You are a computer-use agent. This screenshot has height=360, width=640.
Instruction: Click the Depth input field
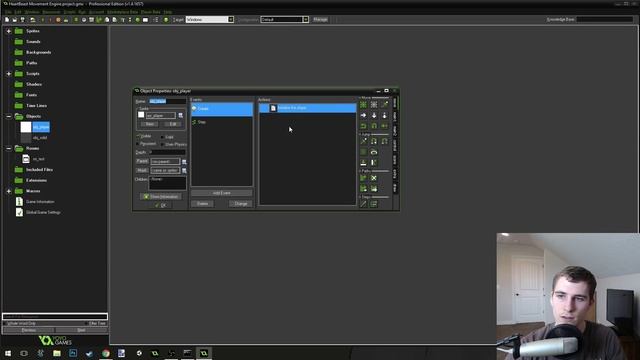pos(167,152)
